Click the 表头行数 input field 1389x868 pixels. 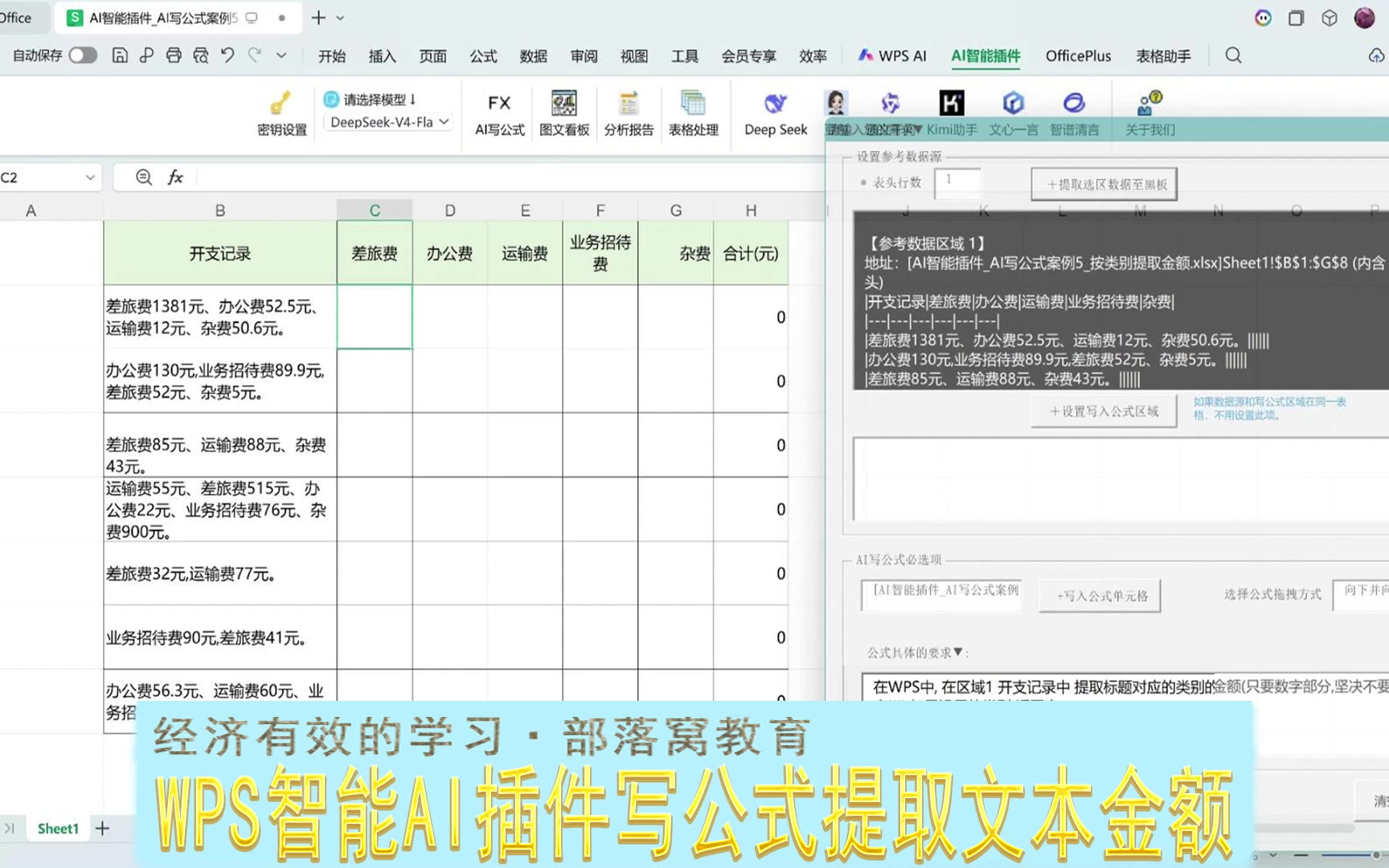pyautogui.click(x=957, y=183)
